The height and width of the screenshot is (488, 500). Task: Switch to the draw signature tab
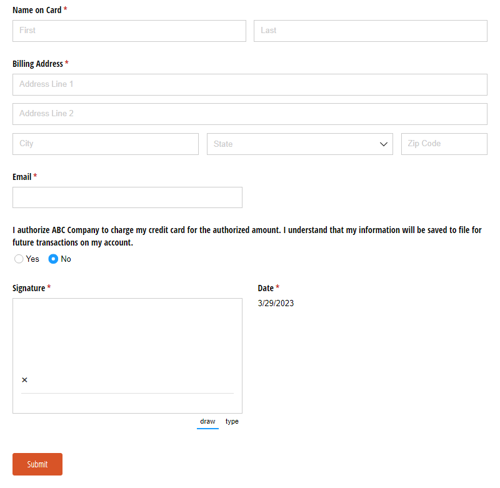tap(207, 421)
